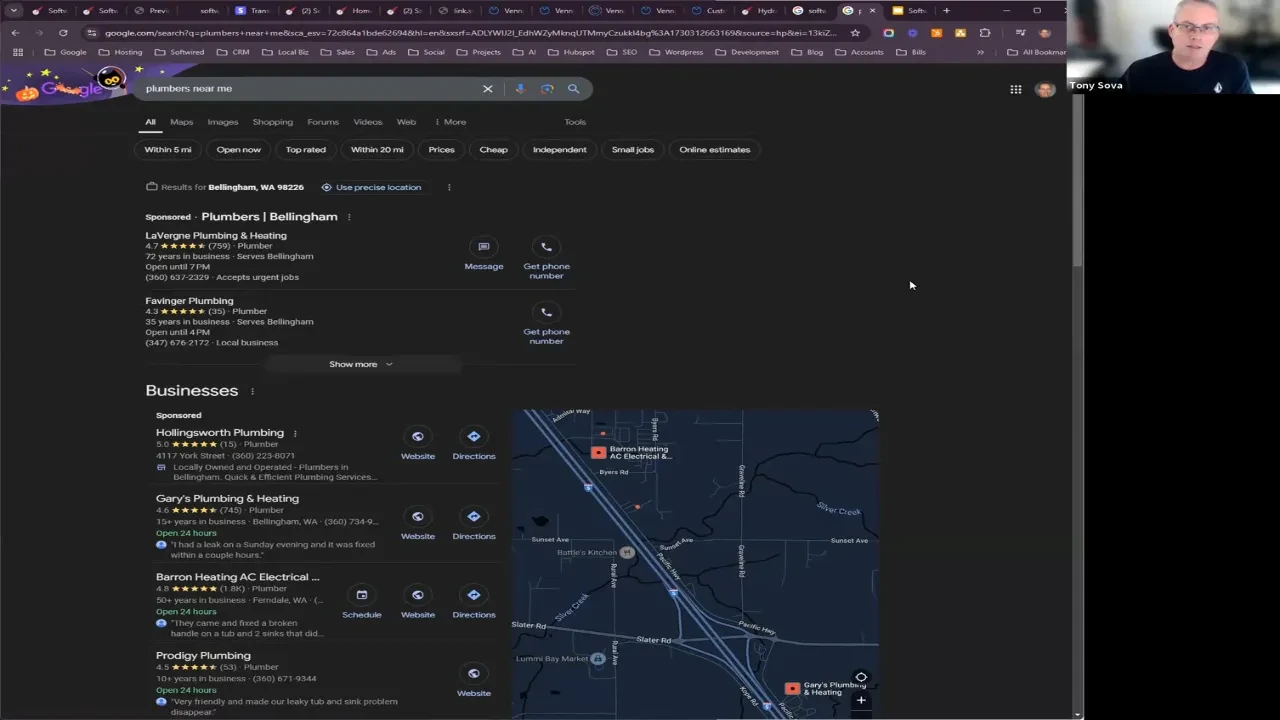Switch to the Forums search tab
This screenshot has width=1280, height=720.
click(323, 122)
